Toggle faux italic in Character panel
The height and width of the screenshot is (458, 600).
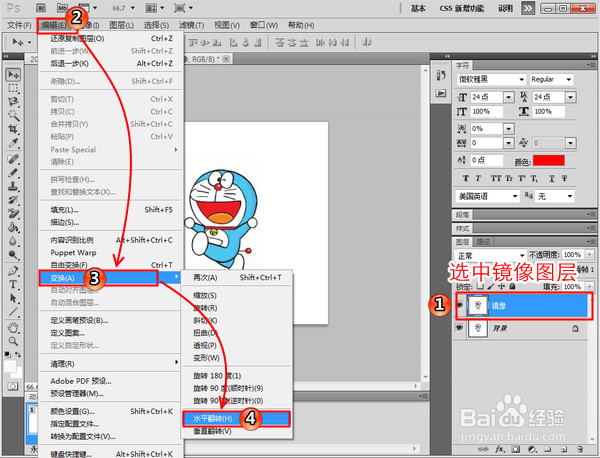click(478, 178)
